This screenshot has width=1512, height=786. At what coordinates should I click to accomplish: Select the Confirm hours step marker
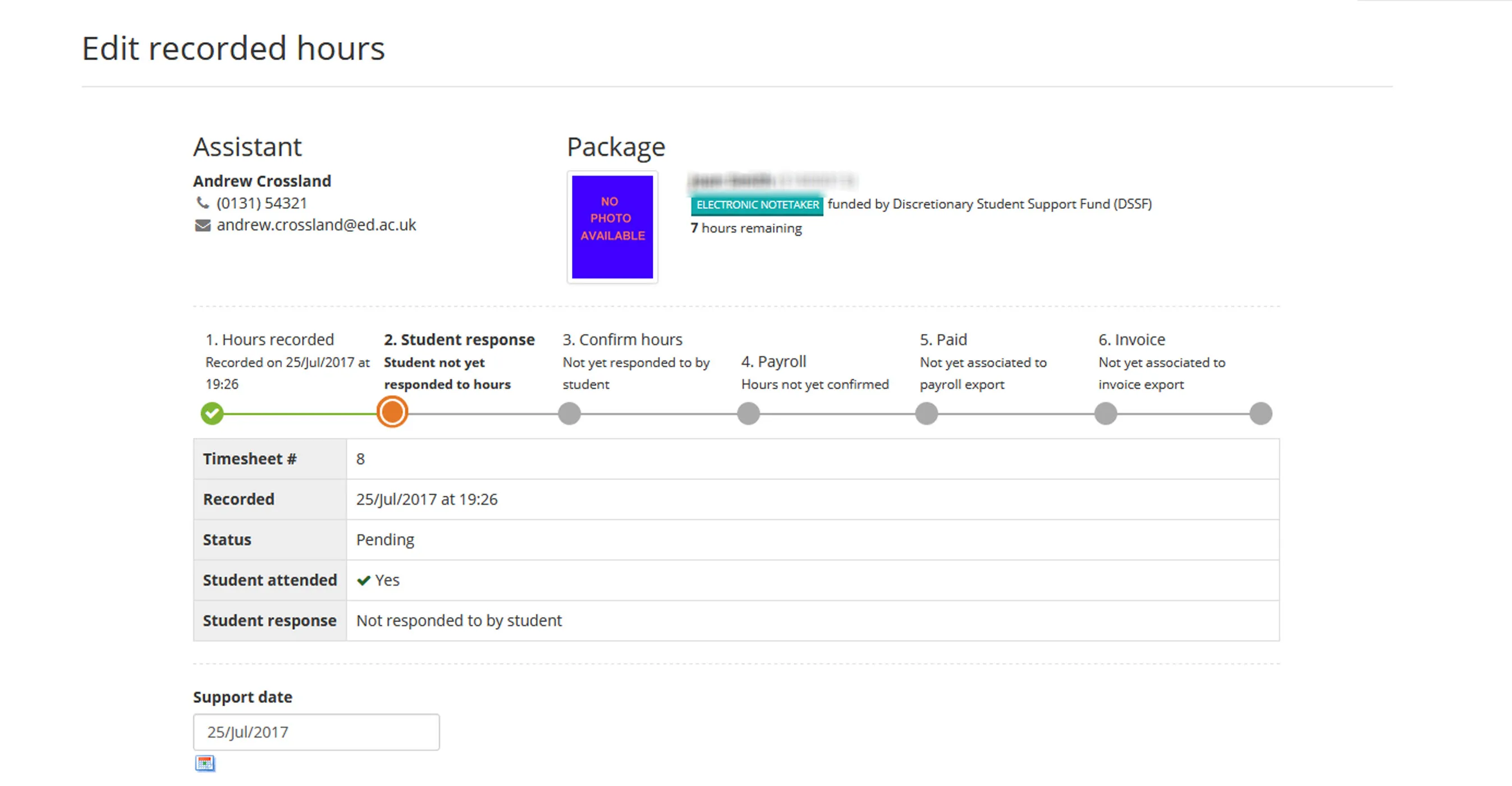click(x=569, y=413)
